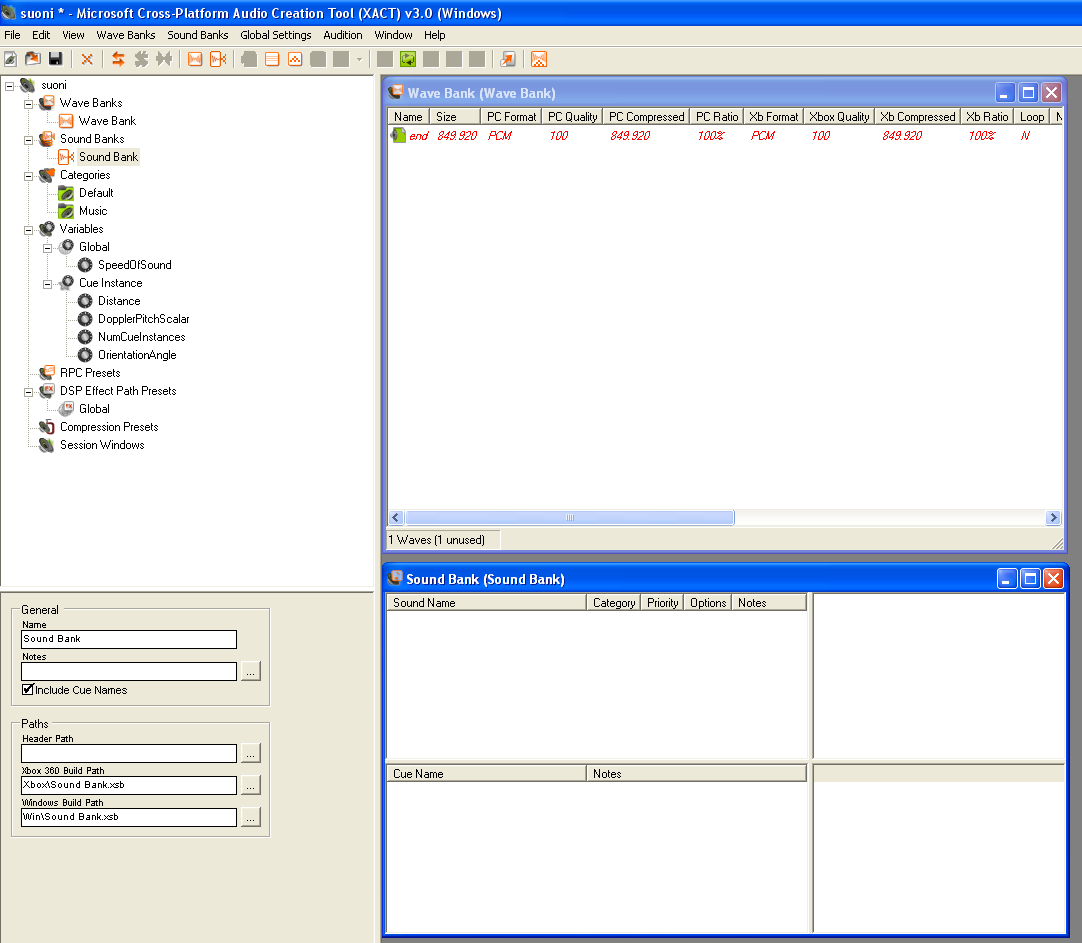Click the Compression Presets icon
Viewport: 1082px width, 943px height.
tap(47, 427)
